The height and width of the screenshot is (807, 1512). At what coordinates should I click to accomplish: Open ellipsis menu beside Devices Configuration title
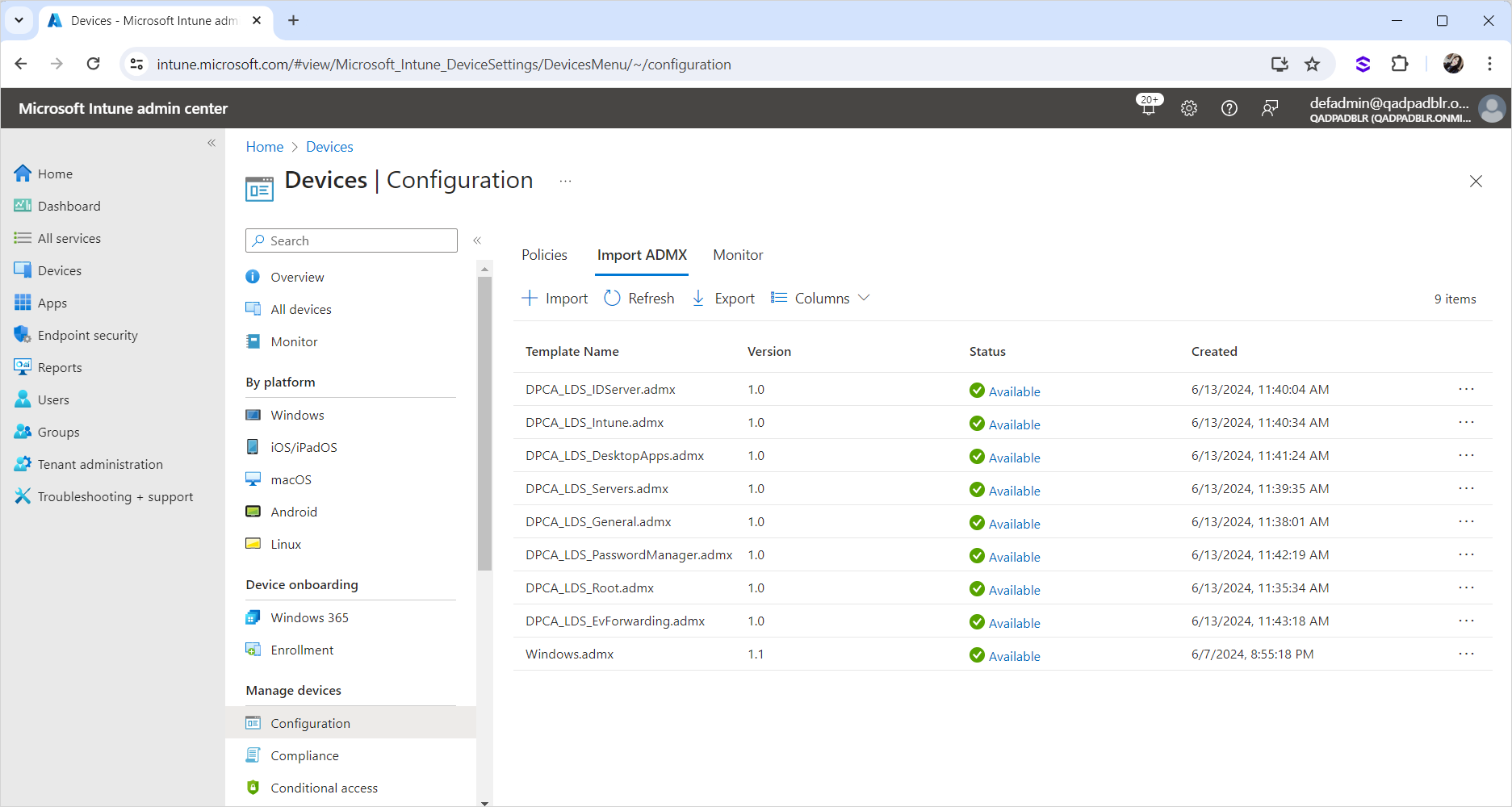[565, 181]
